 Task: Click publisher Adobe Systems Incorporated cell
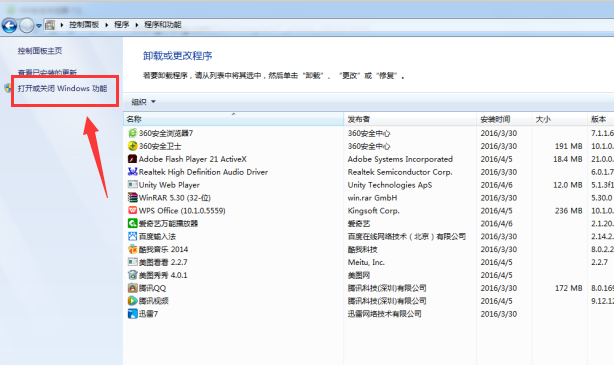[400, 159]
